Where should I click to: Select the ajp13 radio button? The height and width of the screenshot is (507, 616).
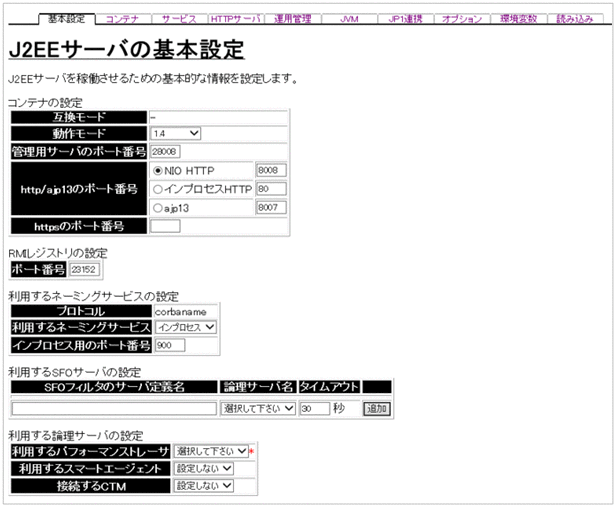158,208
